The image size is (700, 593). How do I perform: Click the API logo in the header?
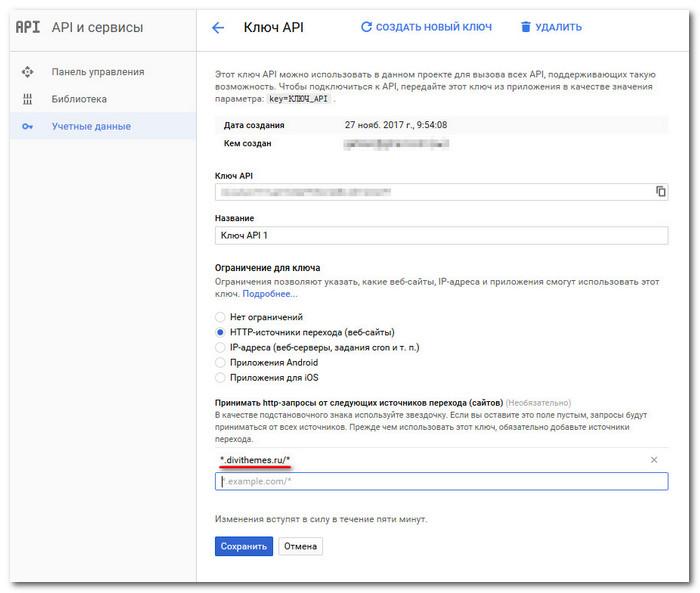[27, 27]
